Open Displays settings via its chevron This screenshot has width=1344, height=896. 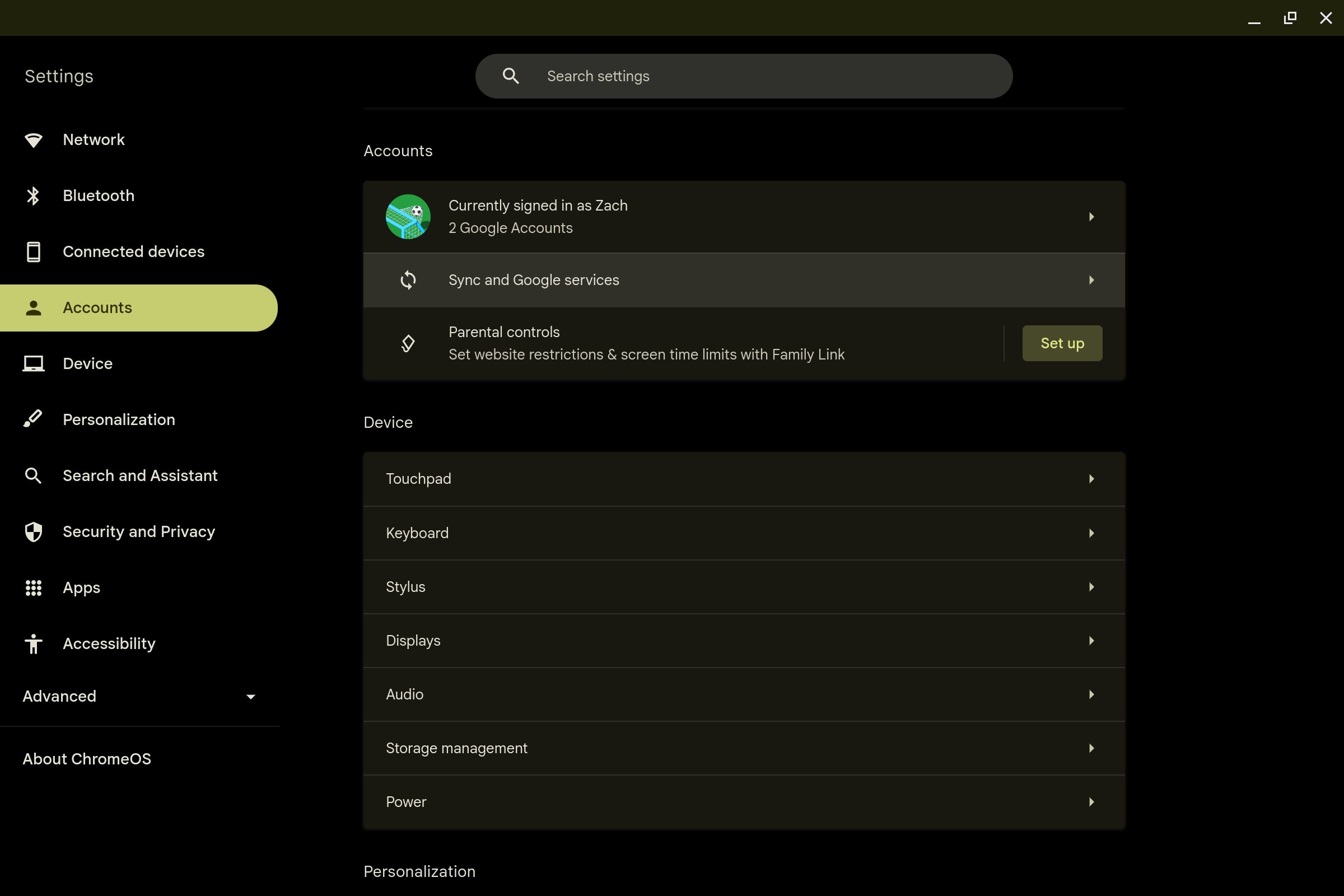point(1091,641)
